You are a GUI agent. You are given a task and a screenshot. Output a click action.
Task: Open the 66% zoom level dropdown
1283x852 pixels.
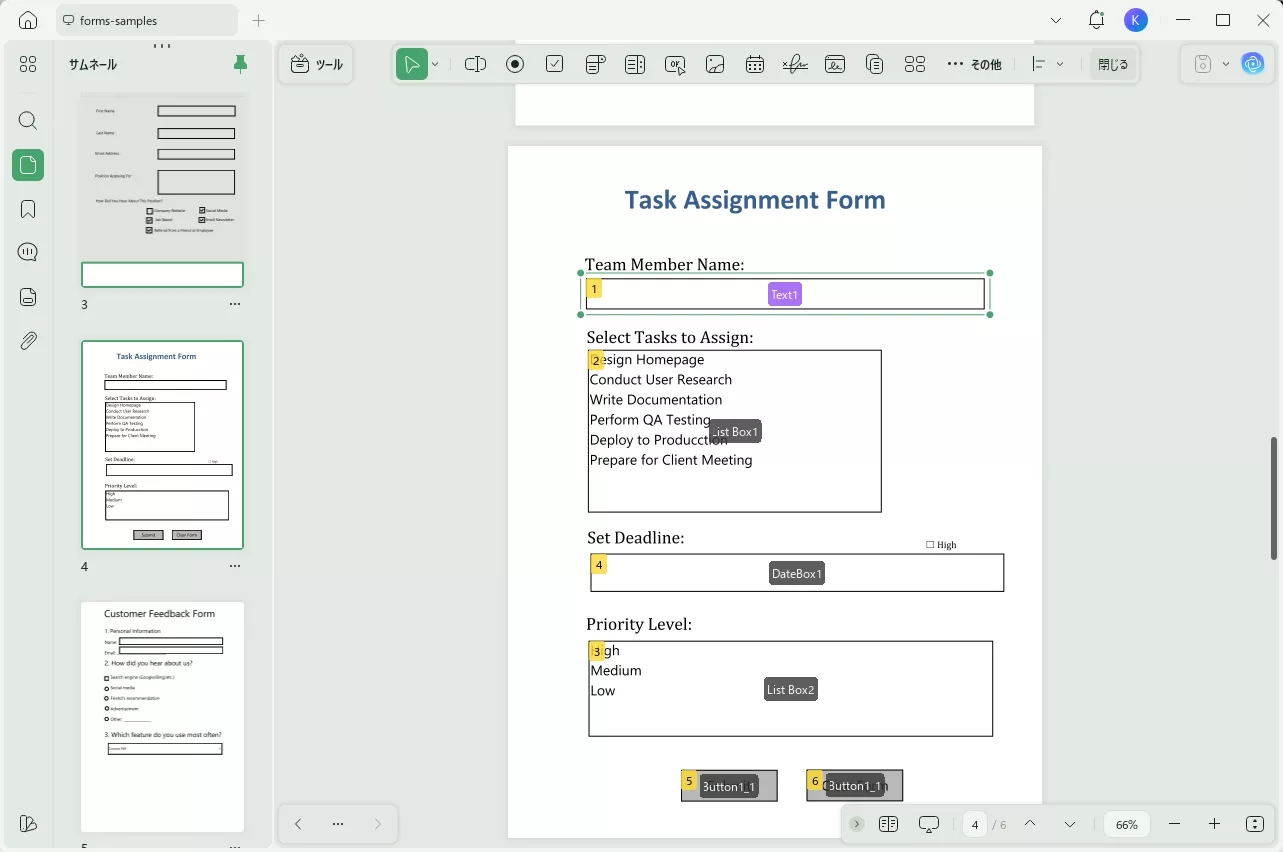pos(1127,825)
